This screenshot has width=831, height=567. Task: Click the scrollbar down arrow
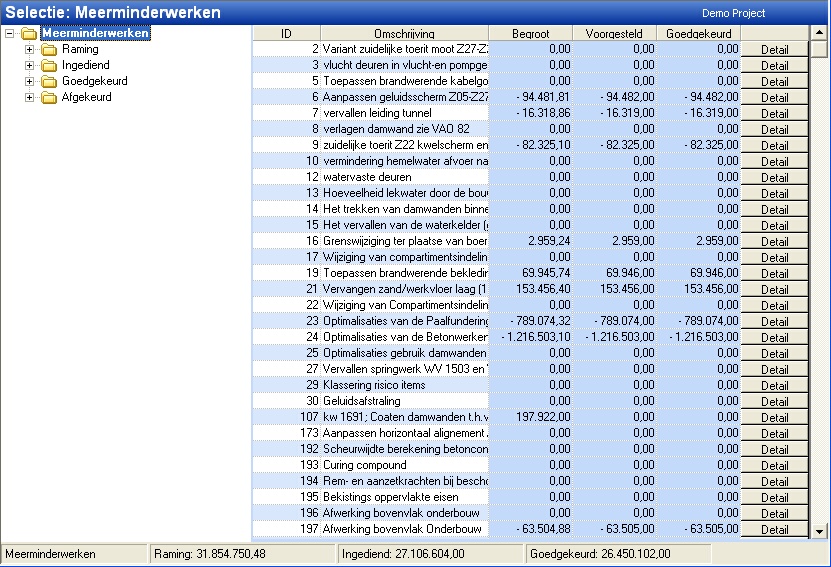[819, 531]
